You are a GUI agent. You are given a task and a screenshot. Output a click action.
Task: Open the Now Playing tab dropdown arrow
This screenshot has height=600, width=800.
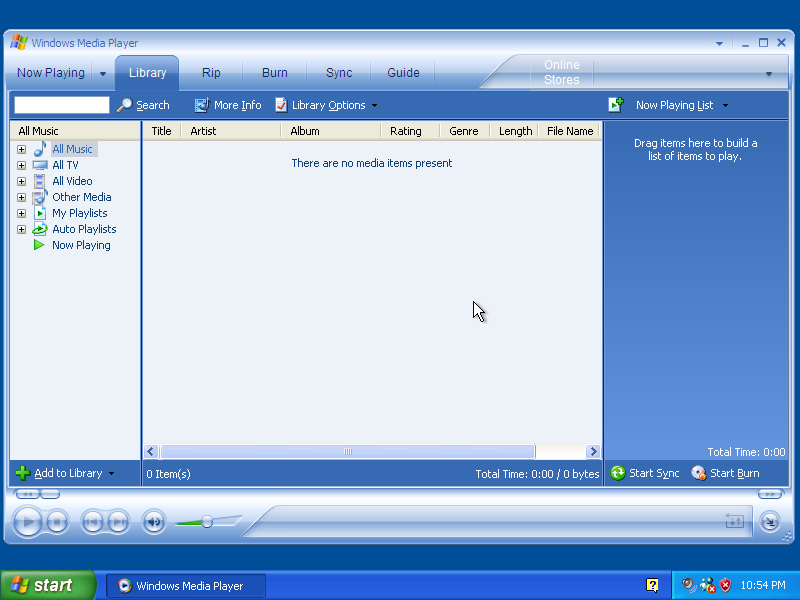pyautogui.click(x=103, y=73)
